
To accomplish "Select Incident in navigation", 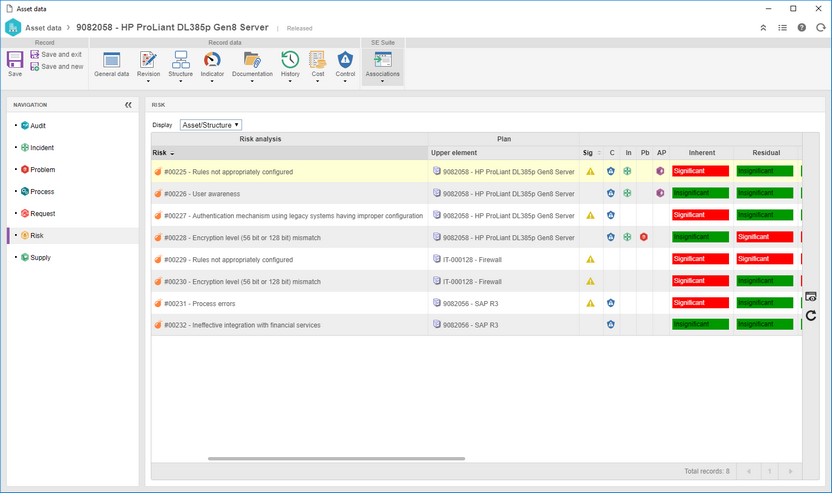I will pos(37,148).
